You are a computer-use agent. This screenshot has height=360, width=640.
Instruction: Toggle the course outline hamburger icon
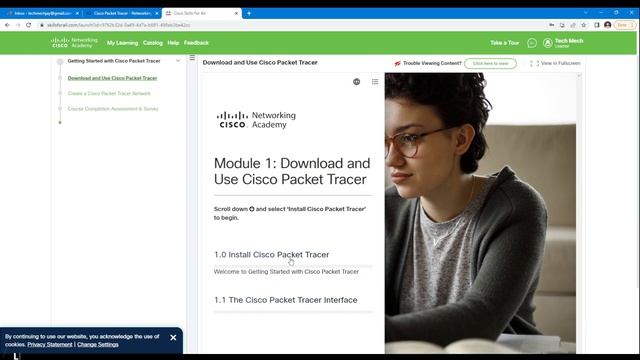coord(192,58)
